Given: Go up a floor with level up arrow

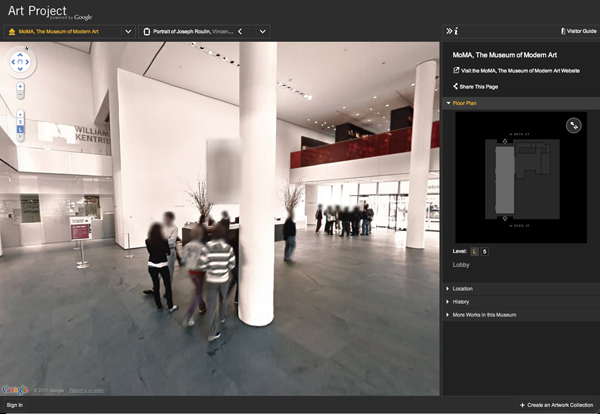Looking at the screenshot, I should pyautogui.click(x=20, y=114).
